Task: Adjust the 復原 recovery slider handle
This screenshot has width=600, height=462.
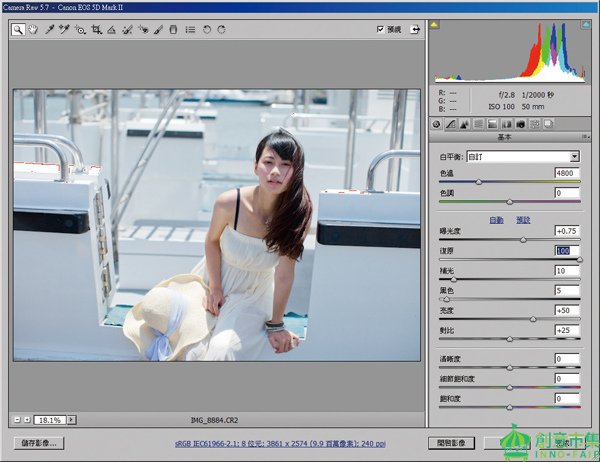Action: 580,260
